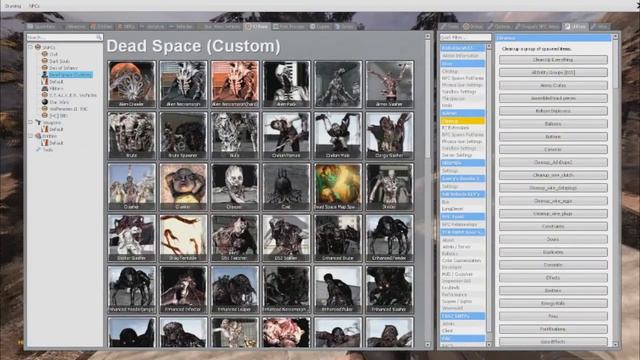This screenshot has width=640, height=360.
Task: Open Default under Weapons
Action: pyautogui.click(x=56, y=129)
